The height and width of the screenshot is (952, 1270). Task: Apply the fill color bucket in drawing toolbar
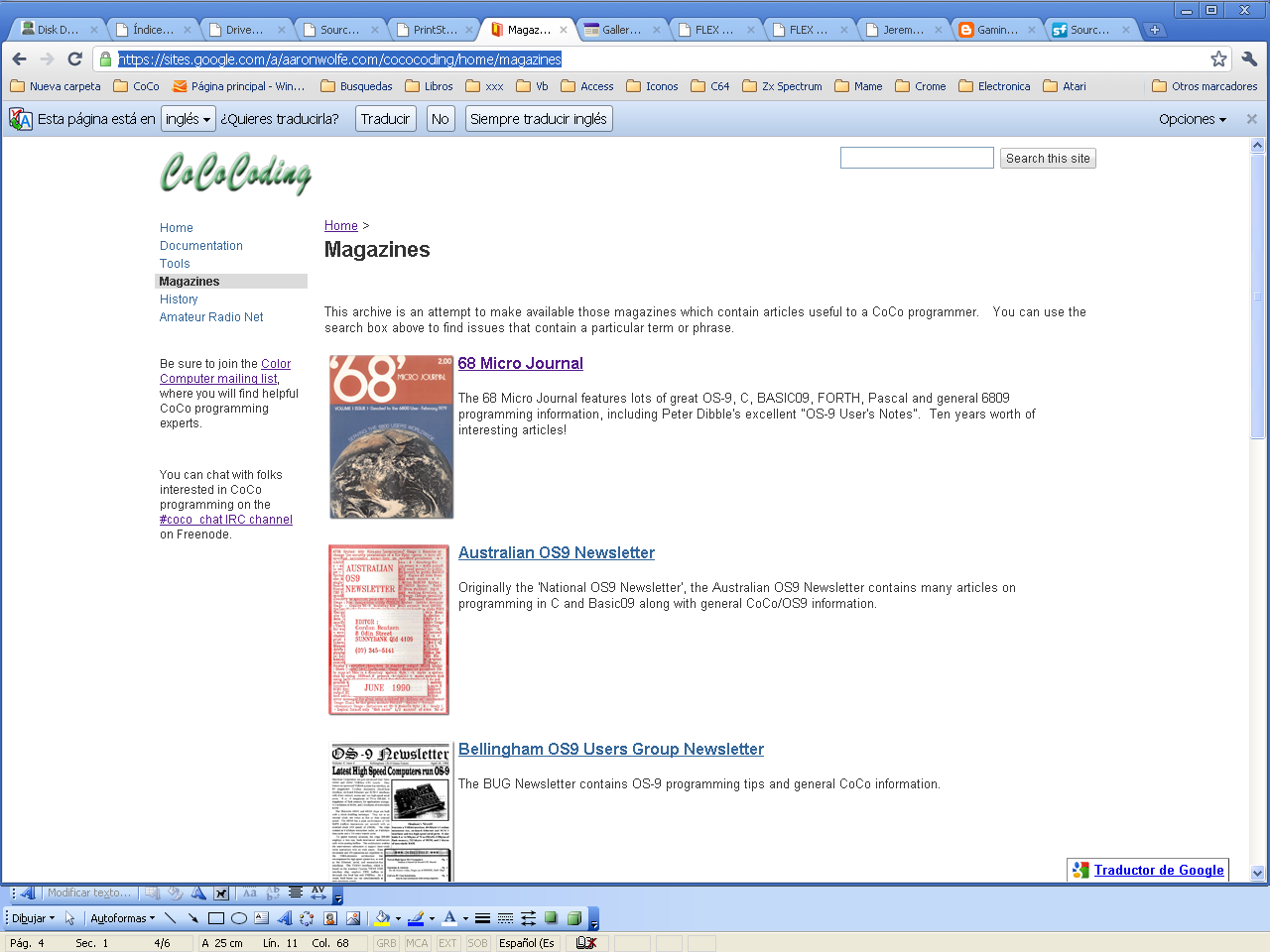[x=382, y=918]
